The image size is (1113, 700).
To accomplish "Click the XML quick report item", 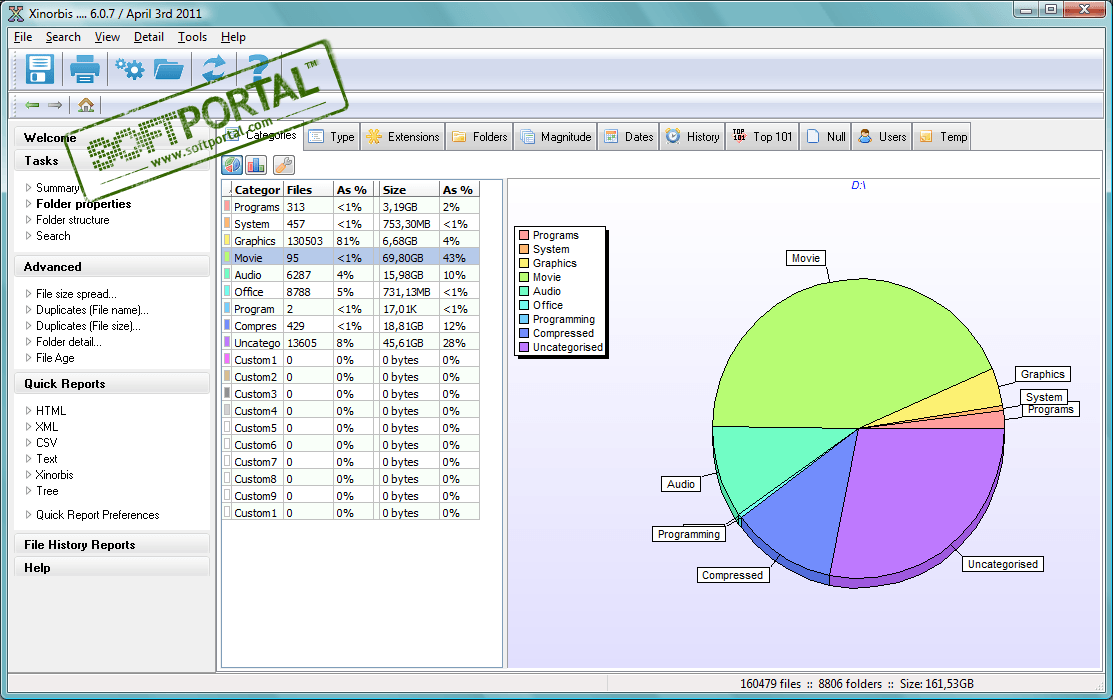I will tap(47, 427).
